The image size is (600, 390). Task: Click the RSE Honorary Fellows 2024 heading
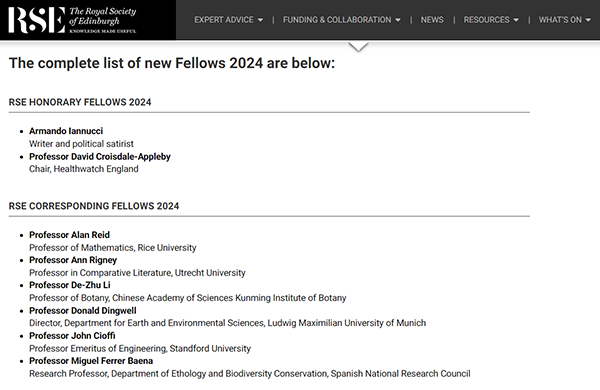(80, 102)
